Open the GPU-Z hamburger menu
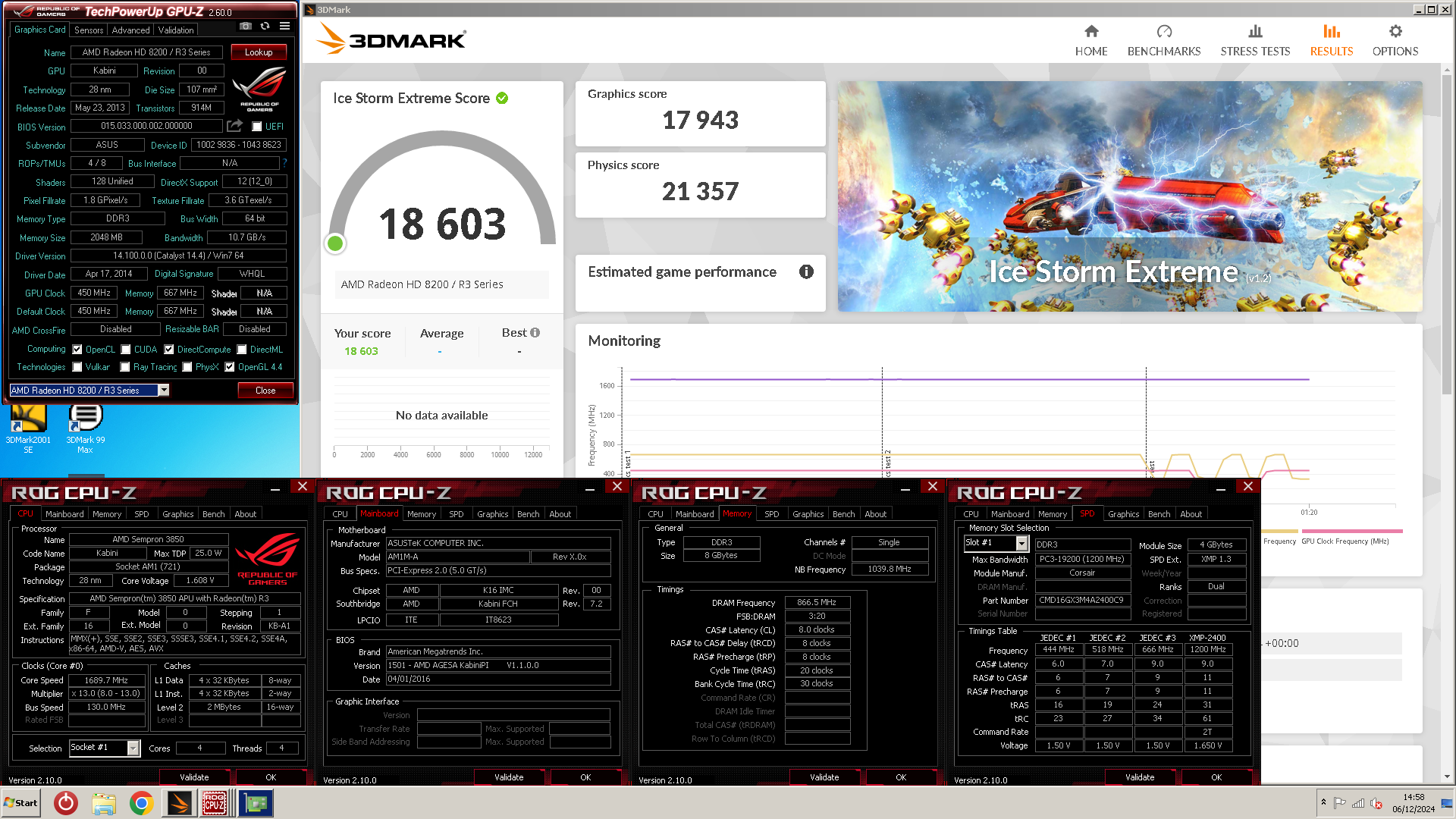 point(284,26)
